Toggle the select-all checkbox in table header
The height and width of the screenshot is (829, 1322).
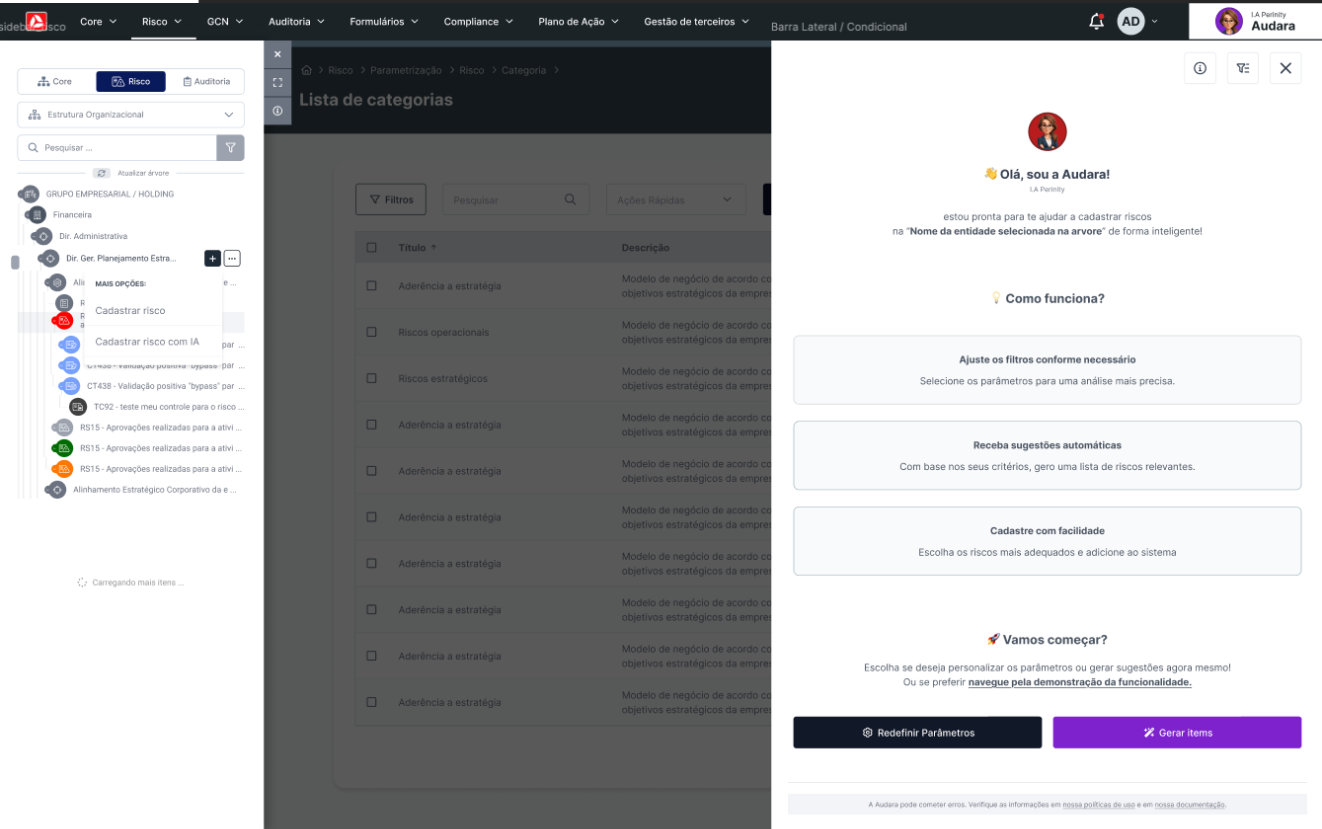(372, 248)
